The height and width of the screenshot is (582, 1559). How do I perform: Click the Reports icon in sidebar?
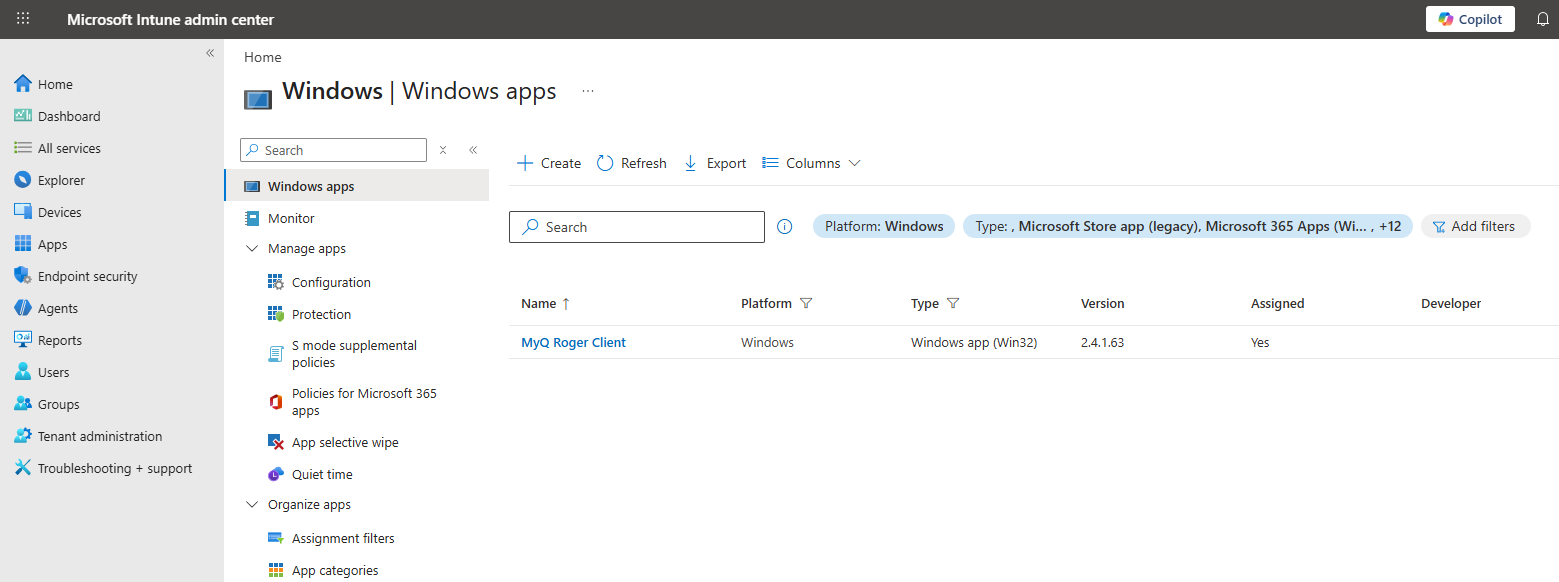click(x=22, y=340)
